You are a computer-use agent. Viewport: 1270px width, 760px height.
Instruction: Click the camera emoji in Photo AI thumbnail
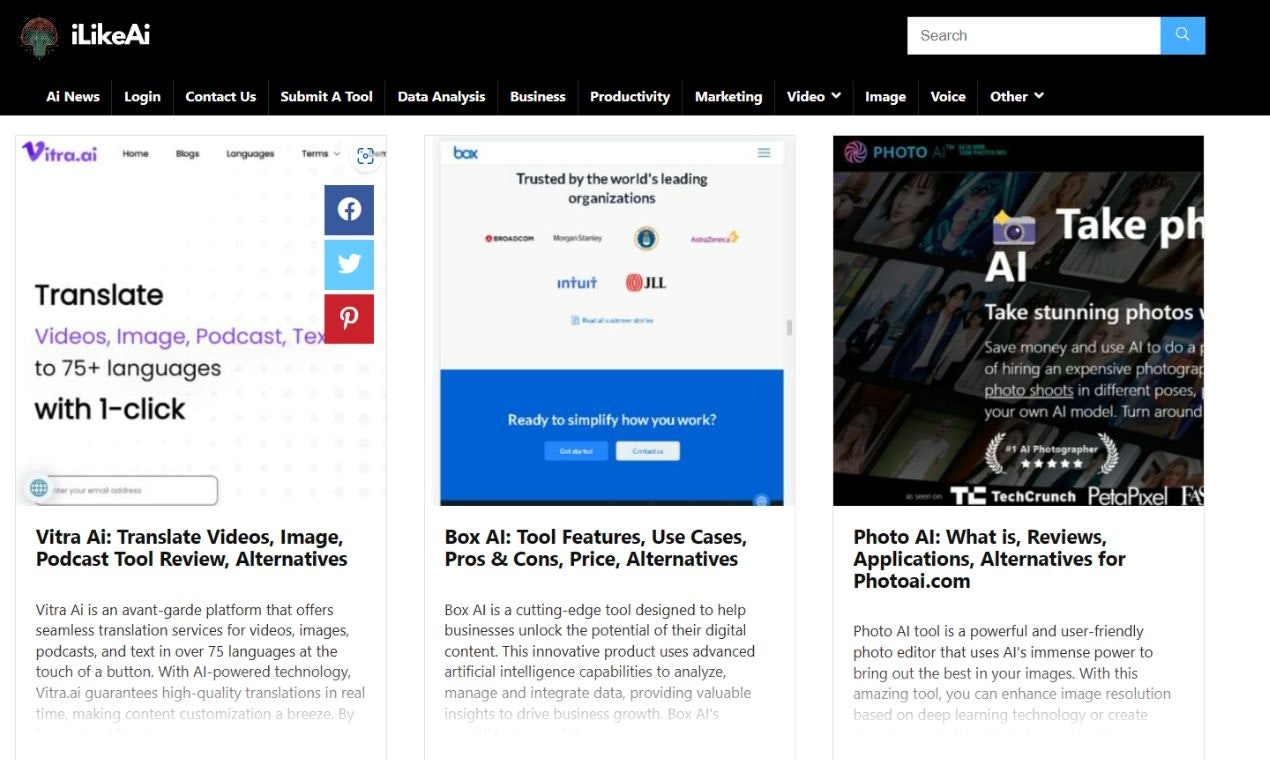(x=1013, y=228)
